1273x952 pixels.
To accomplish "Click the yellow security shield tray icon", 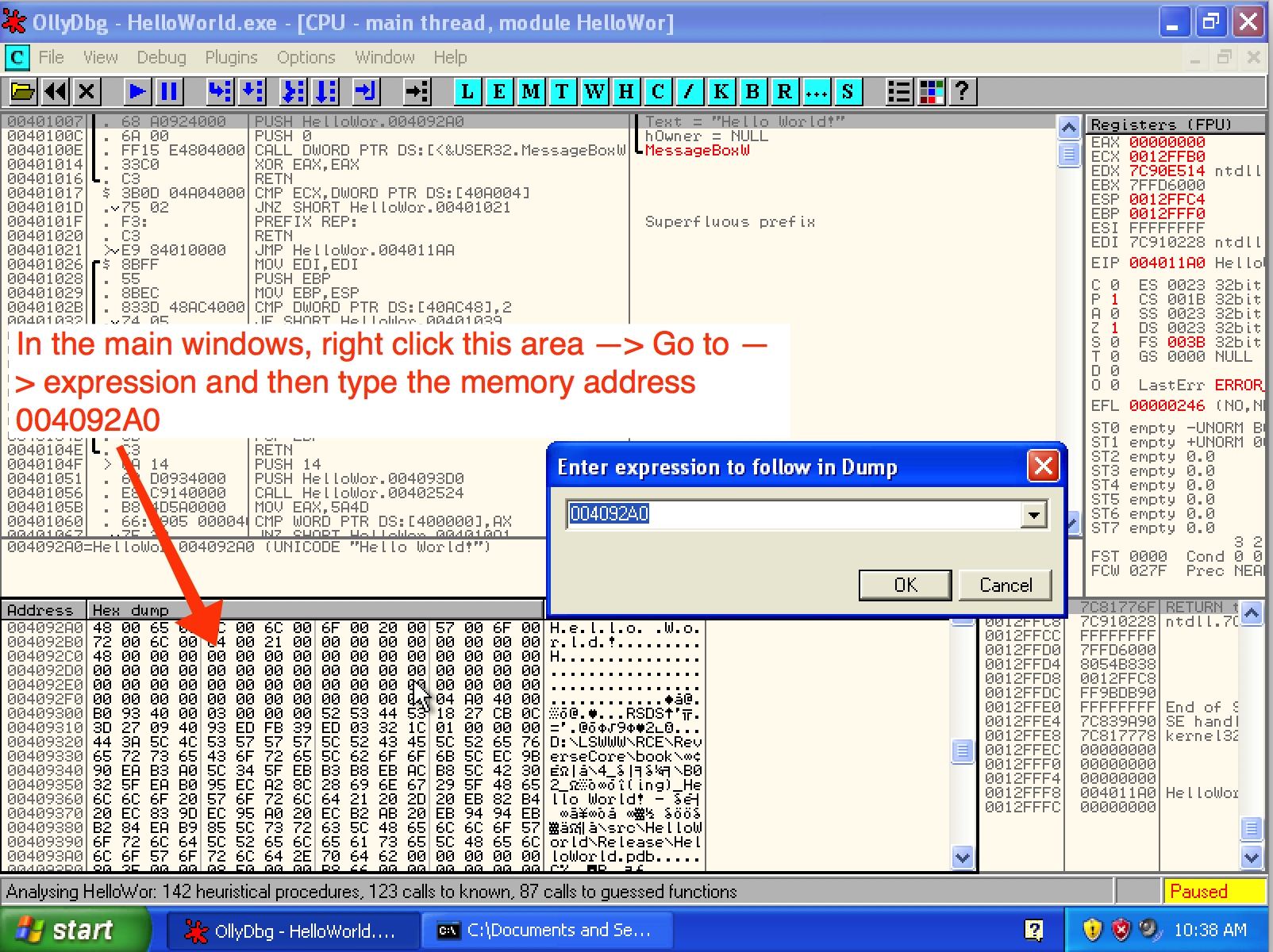I will point(1093,930).
